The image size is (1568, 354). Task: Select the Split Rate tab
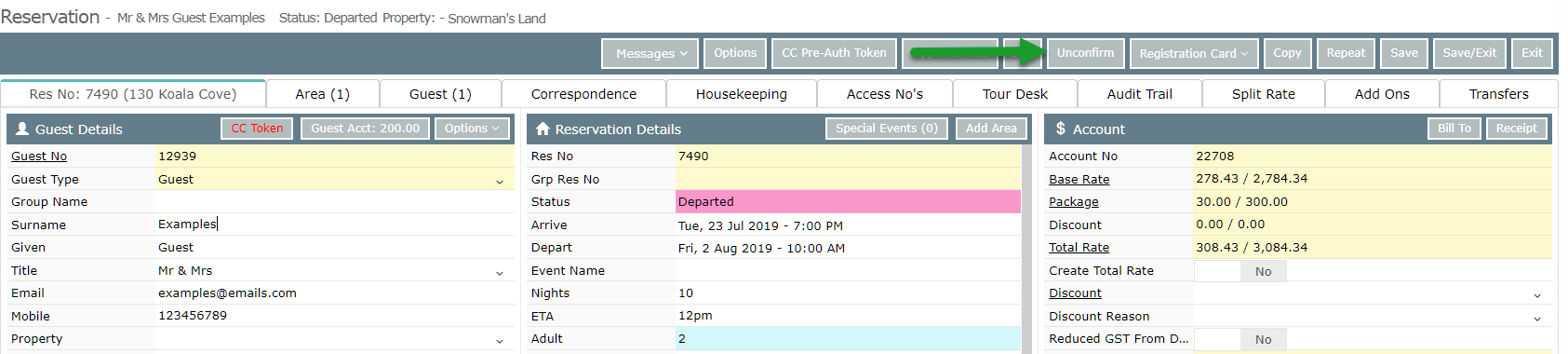point(1264,94)
